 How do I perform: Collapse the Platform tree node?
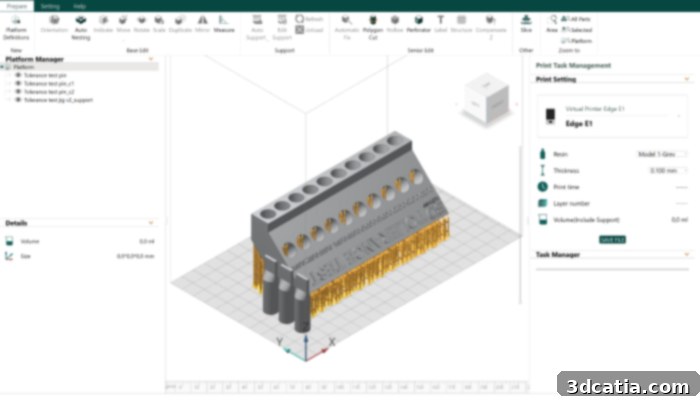coord(3,67)
